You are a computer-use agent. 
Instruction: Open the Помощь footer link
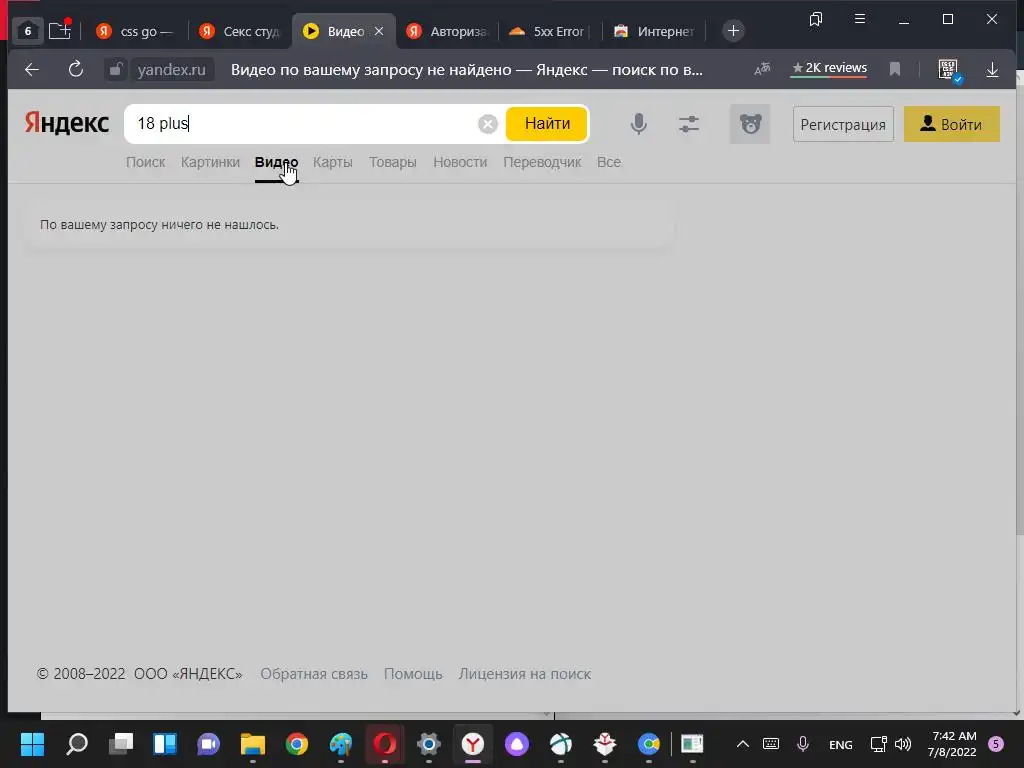(x=413, y=673)
